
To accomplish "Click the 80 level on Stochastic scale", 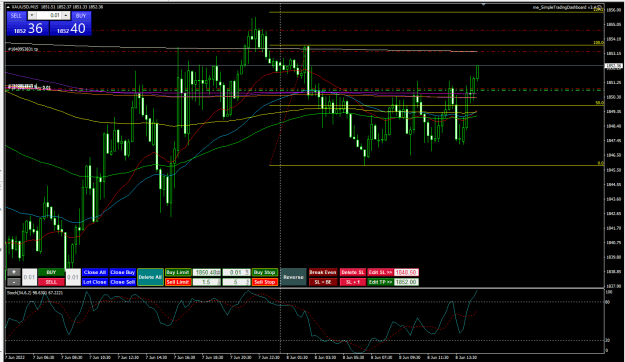I will pos(608,302).
